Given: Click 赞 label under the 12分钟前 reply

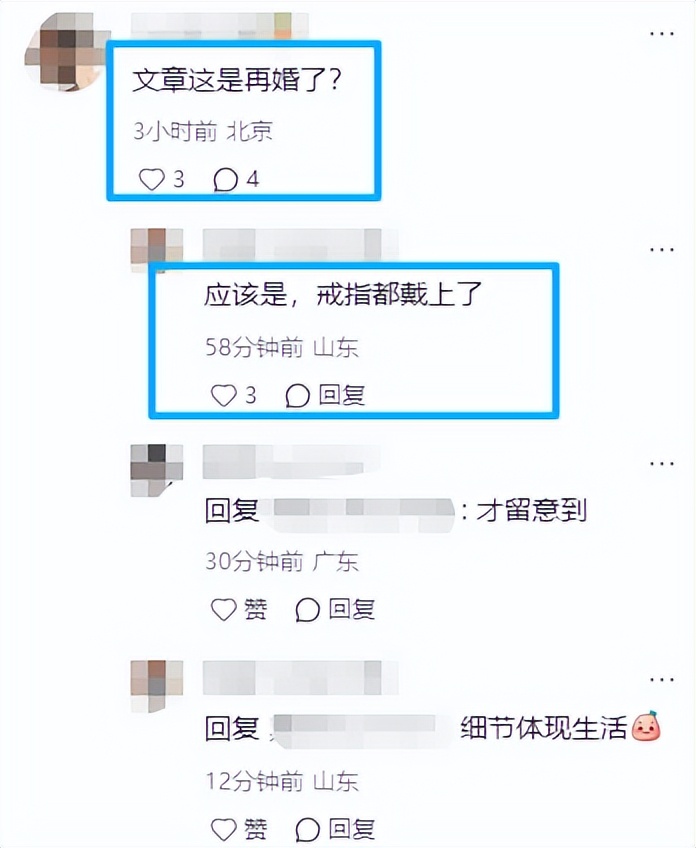Looking at the screenshot, I should (255, 829).
